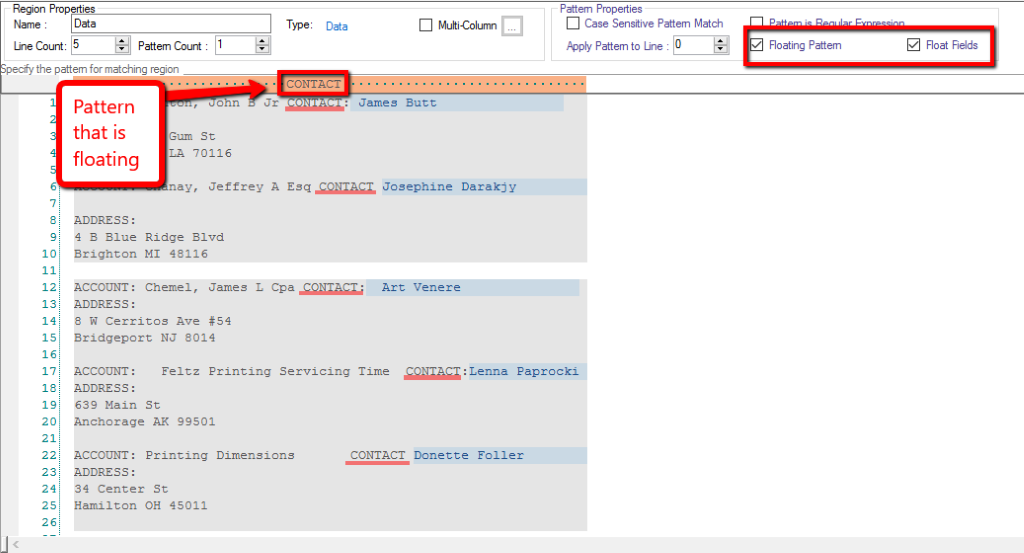Image resolution: width=1024 pixels, height=553 pixels.
Task: Click the Apply Pattern to Line field
Action: click(693, 45)
